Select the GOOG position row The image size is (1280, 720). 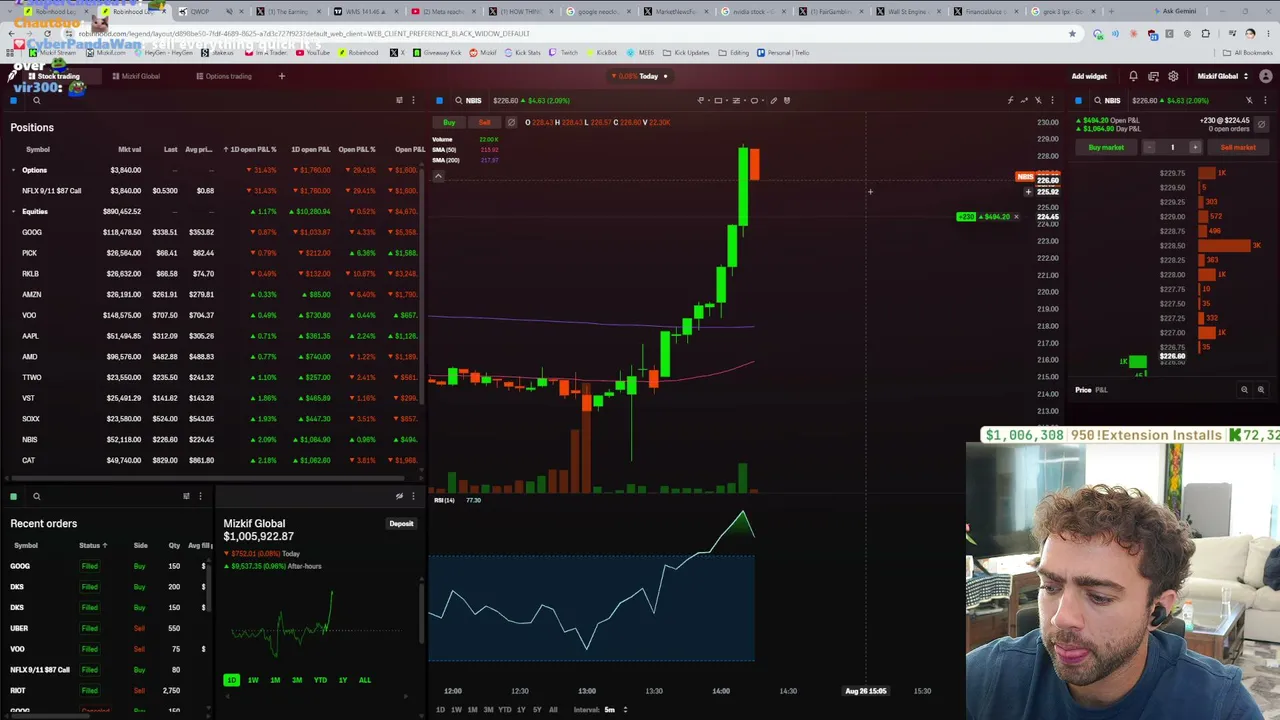pyautogui.click(x=213, y=232)
